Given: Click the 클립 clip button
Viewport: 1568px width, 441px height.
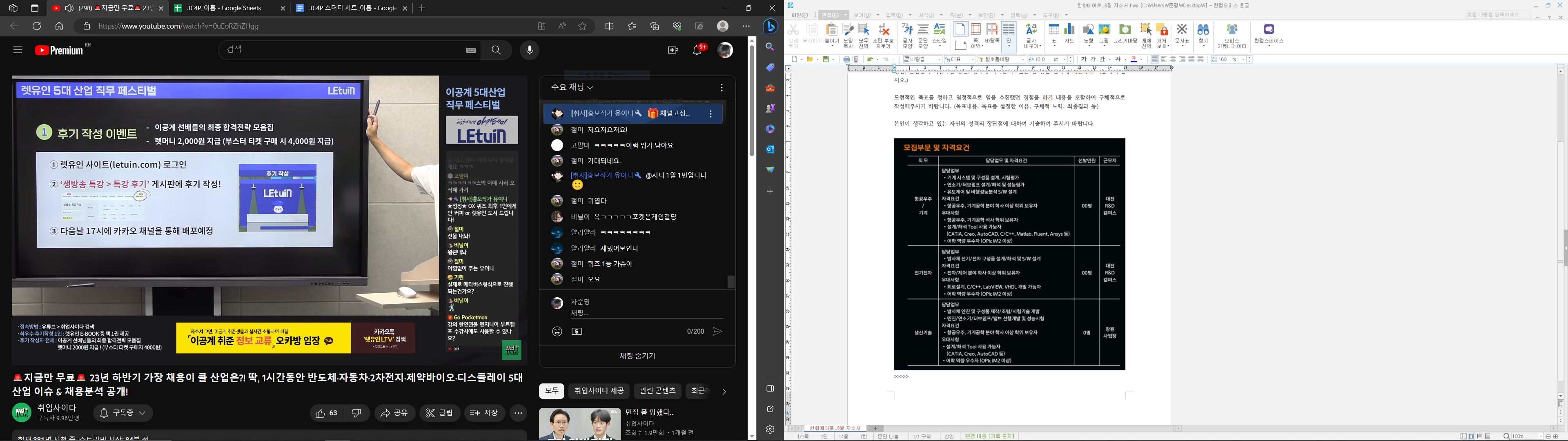Looking at the screenshot, I should [x=439, y=413].
